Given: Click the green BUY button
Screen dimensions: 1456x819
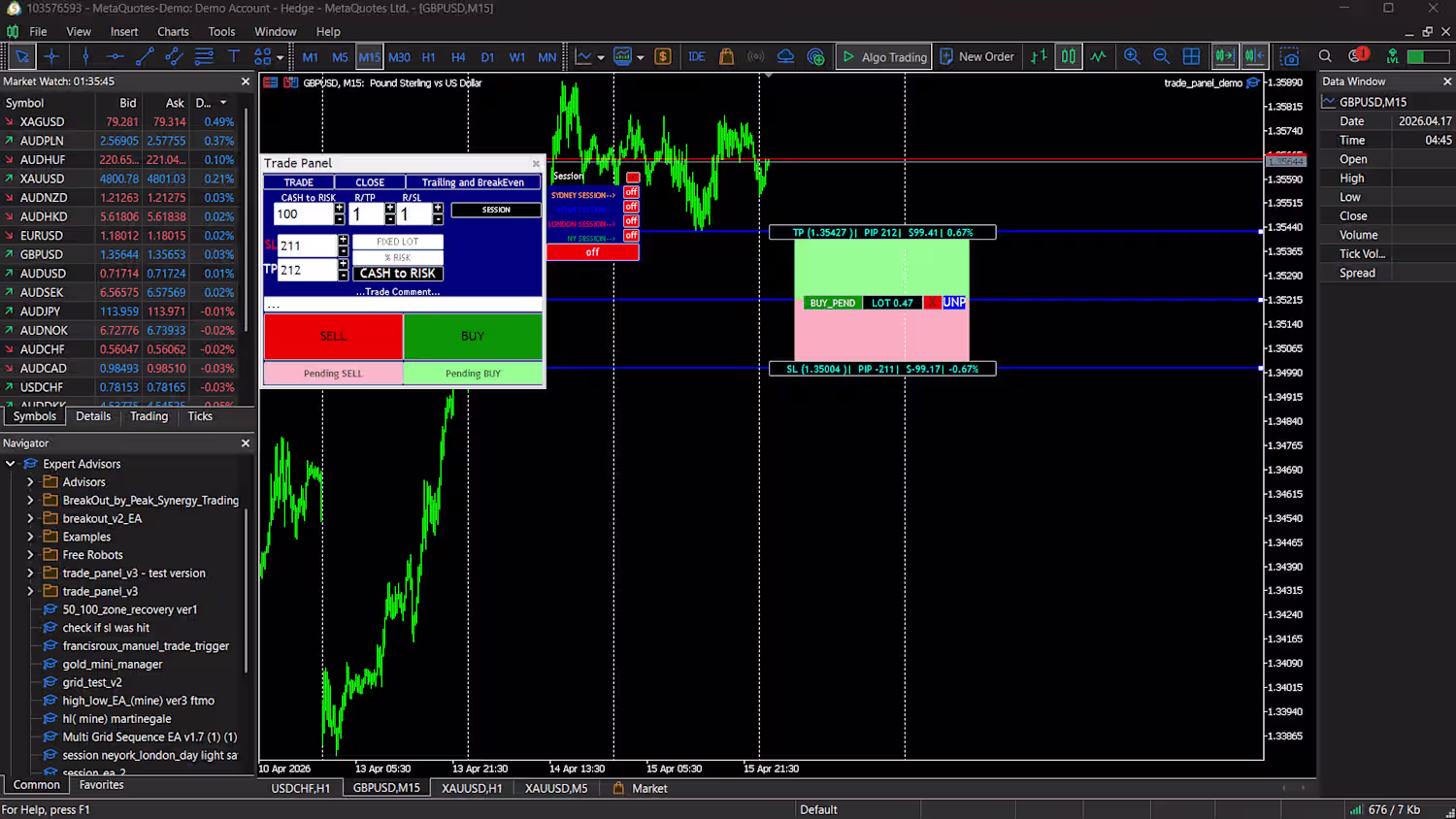Looking at the screenshot, I should [473, 337].
